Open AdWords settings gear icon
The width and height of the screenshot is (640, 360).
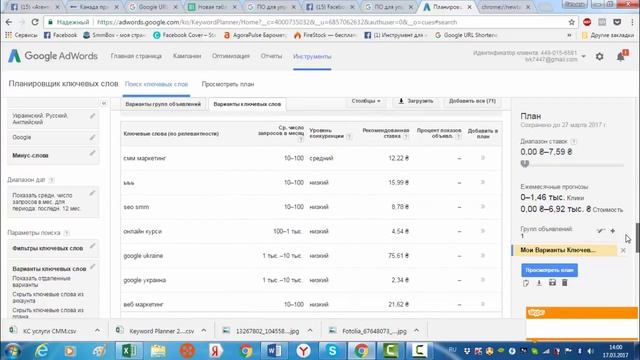click(600, 57)
